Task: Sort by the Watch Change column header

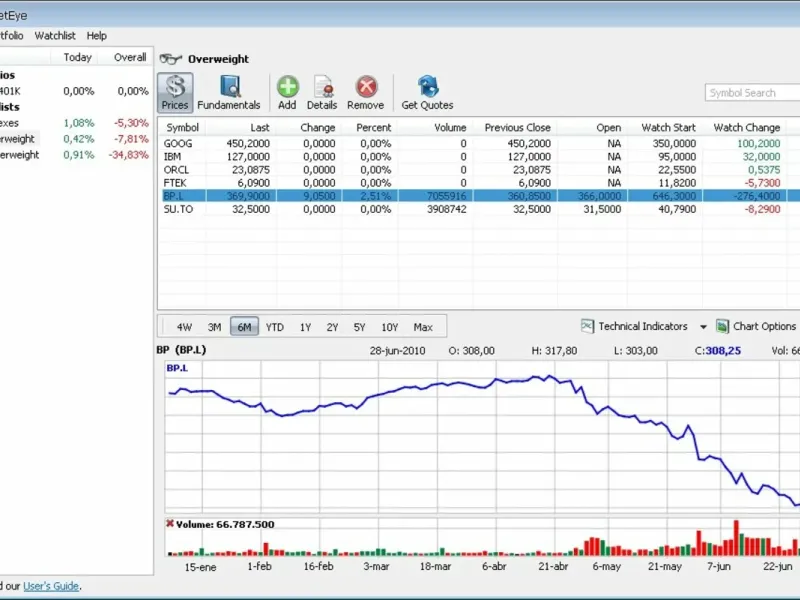Action: [746, 128]
